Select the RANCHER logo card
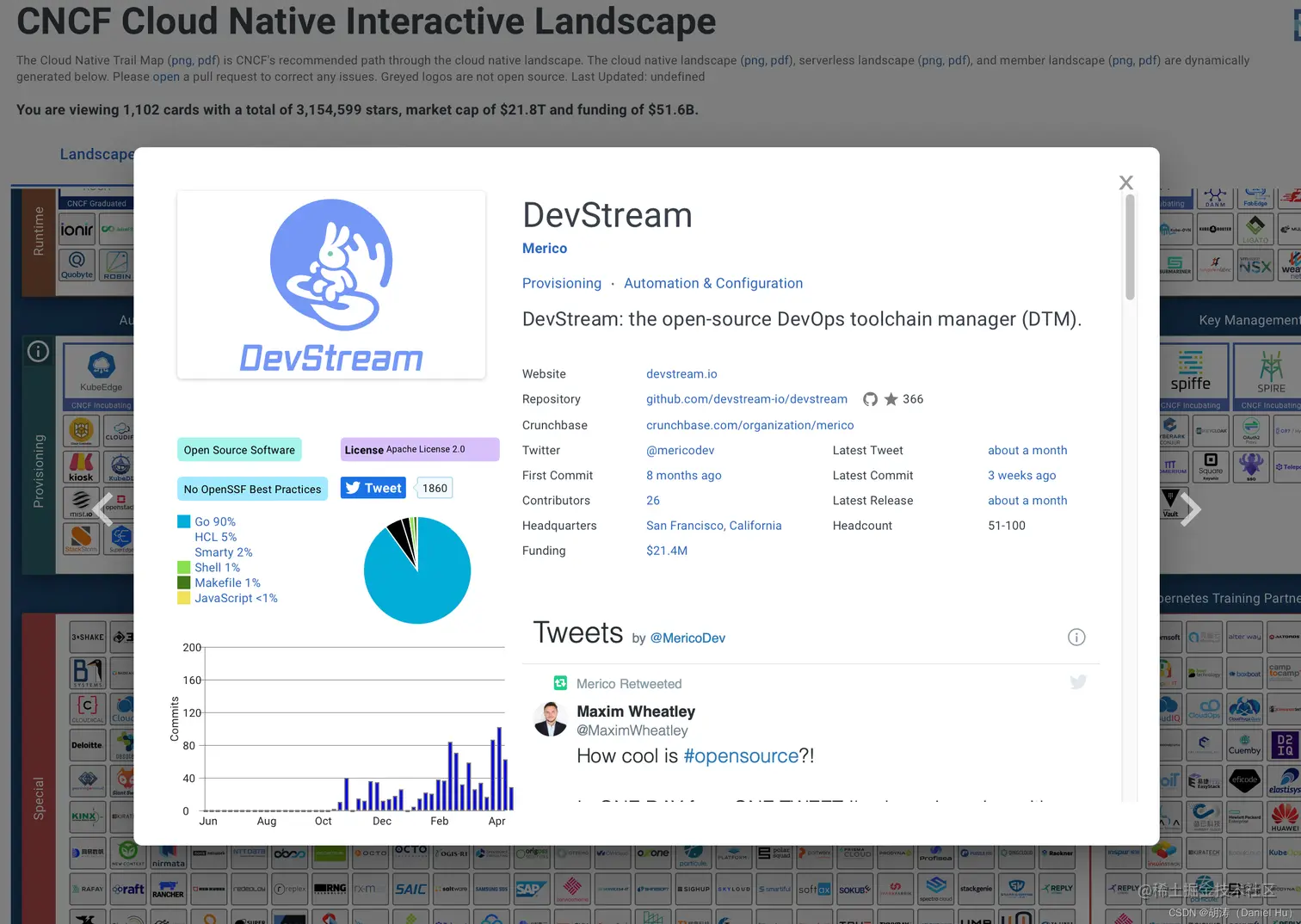The width and height of the screenshot is (1301, 924). coord(168,890)
